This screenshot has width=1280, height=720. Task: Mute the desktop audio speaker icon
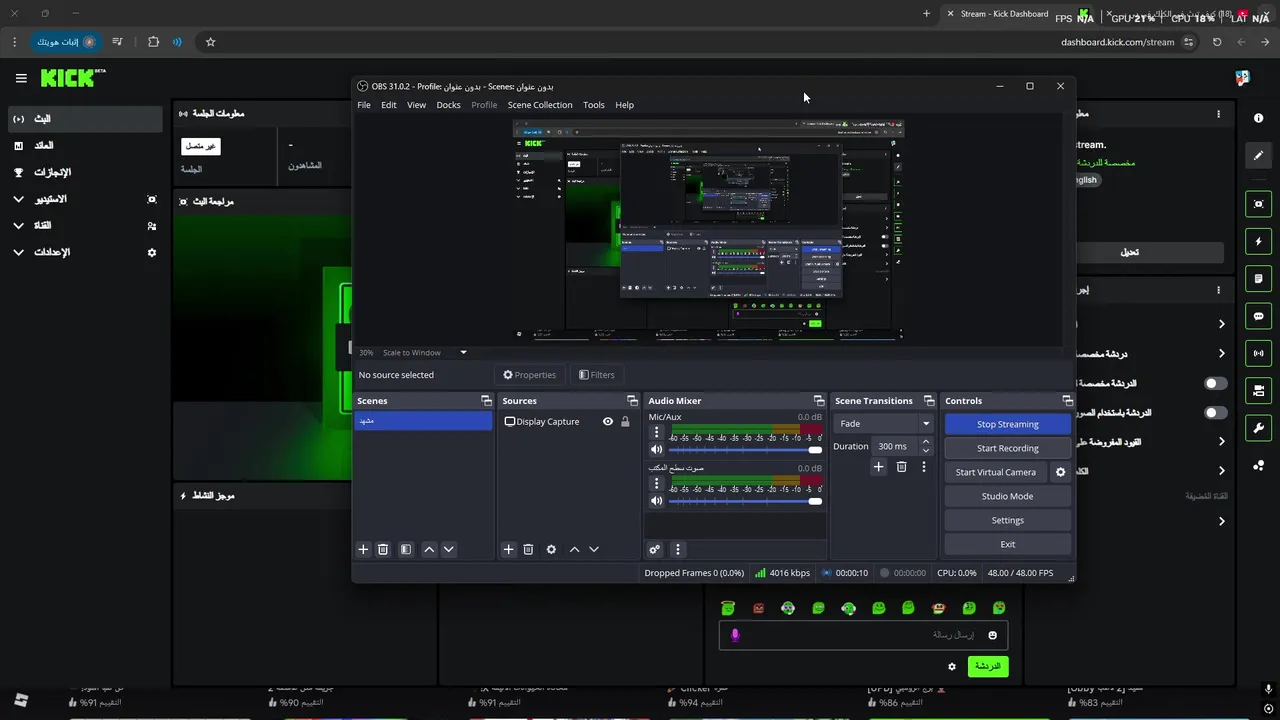pos(656,501)
